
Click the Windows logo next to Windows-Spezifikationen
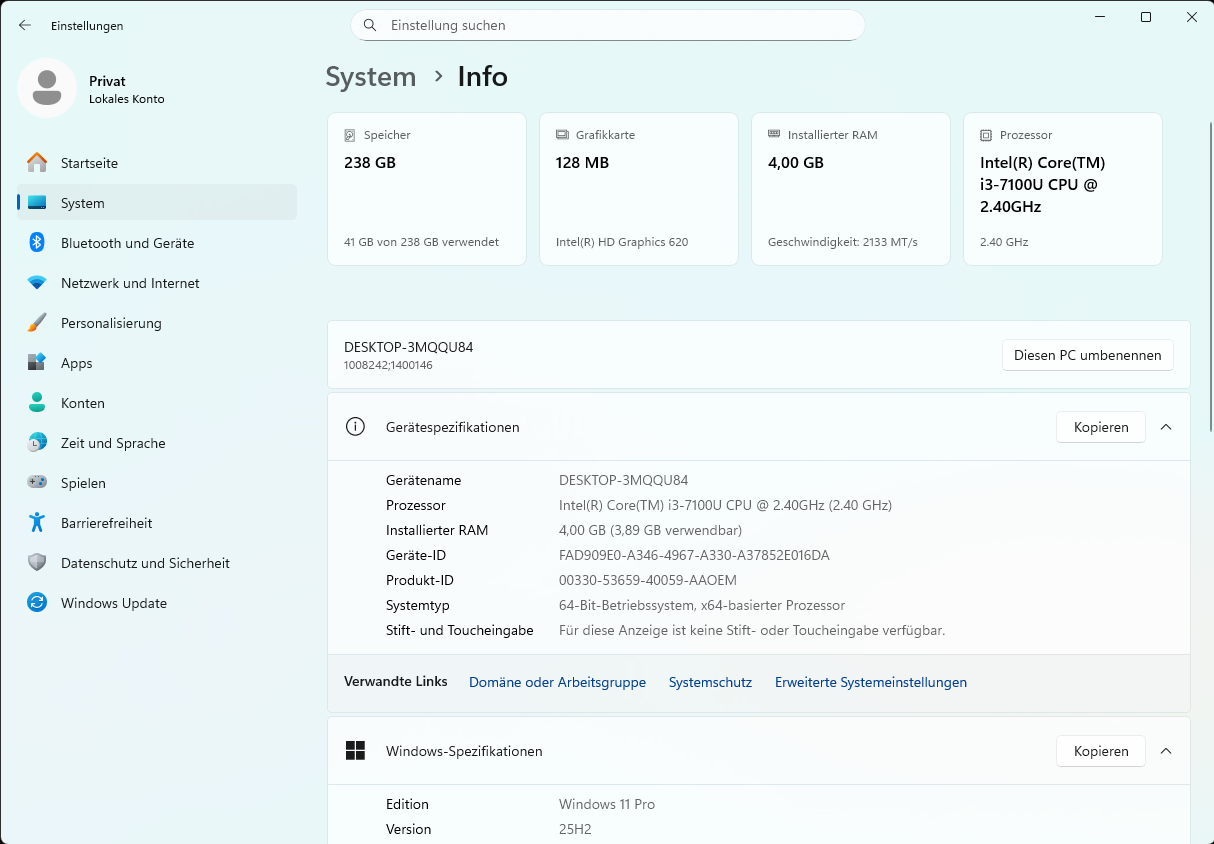click(x=355, y=751)
